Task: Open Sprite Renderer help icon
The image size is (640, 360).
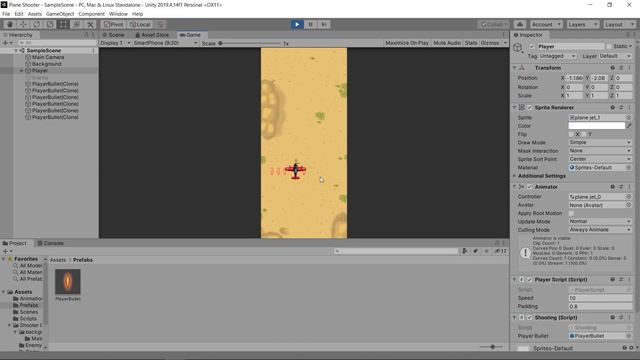Action: (612, 107)
